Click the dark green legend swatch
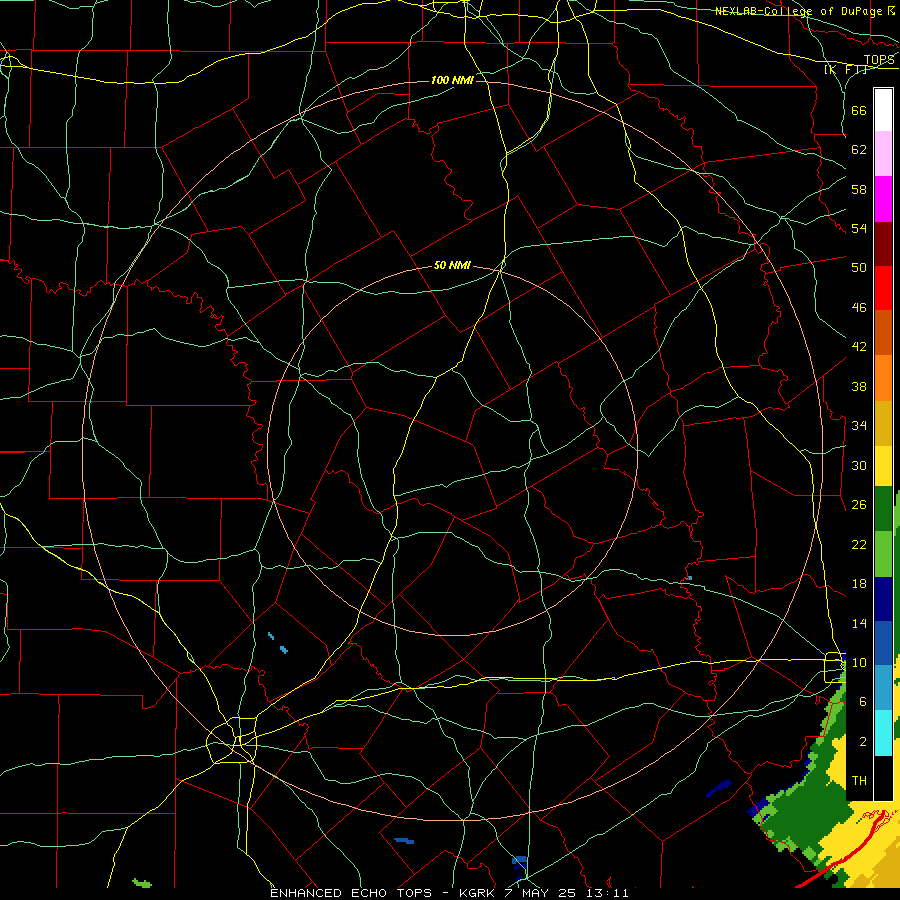This screenshot has width=900, height=900. 883,509
